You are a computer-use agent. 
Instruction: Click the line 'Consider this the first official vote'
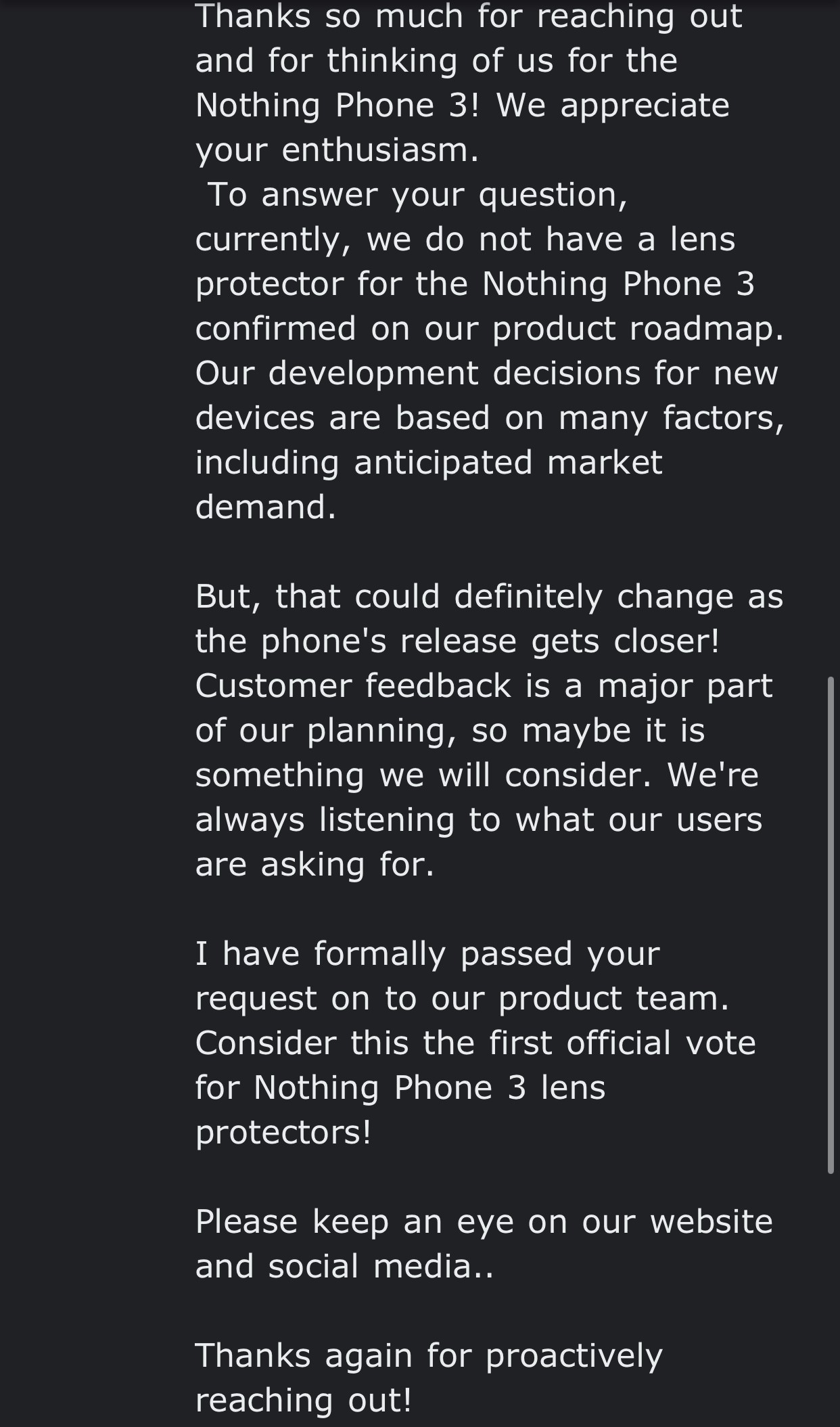tap(475, 1043)
